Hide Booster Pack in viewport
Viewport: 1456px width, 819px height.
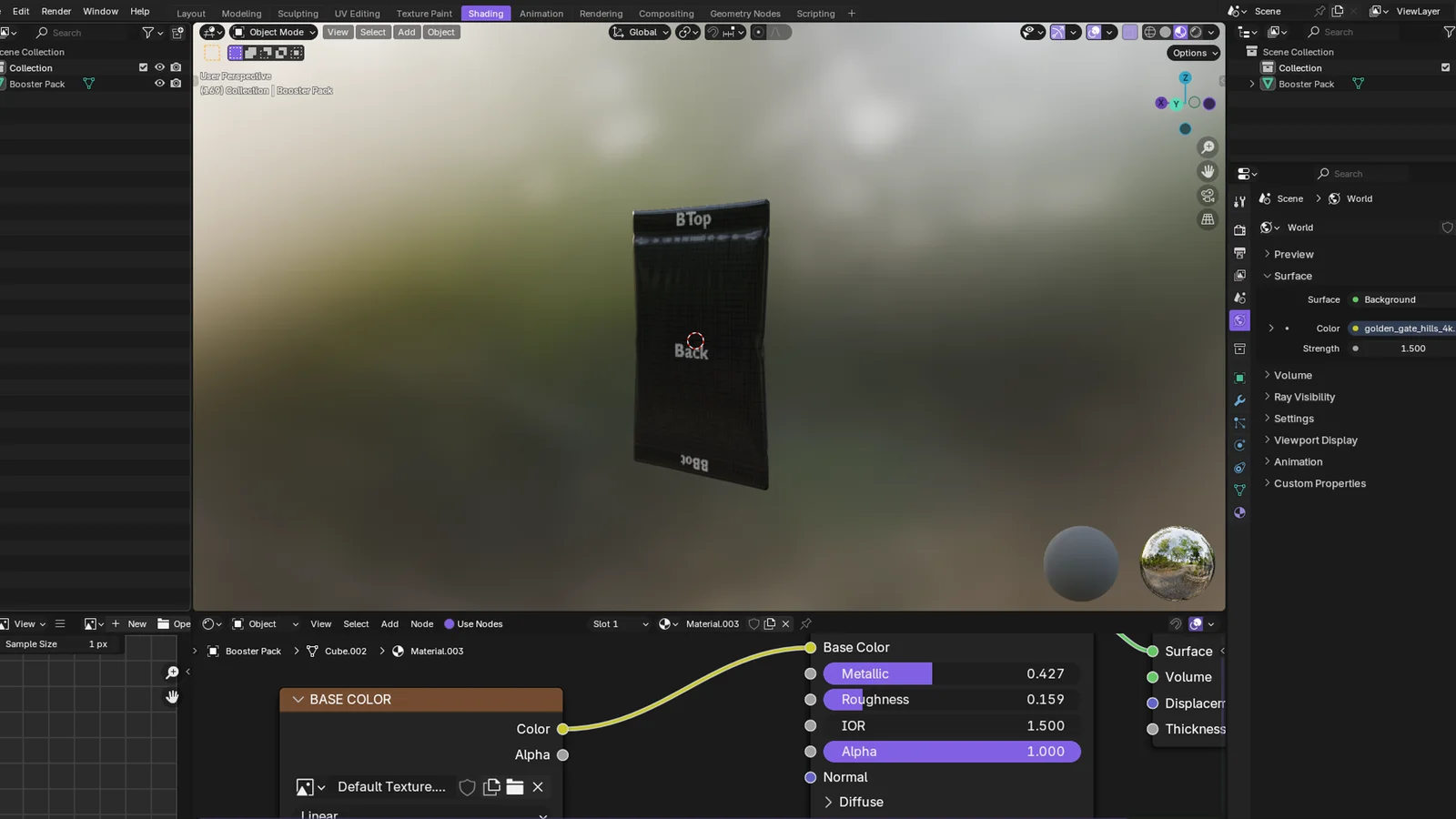159,84
